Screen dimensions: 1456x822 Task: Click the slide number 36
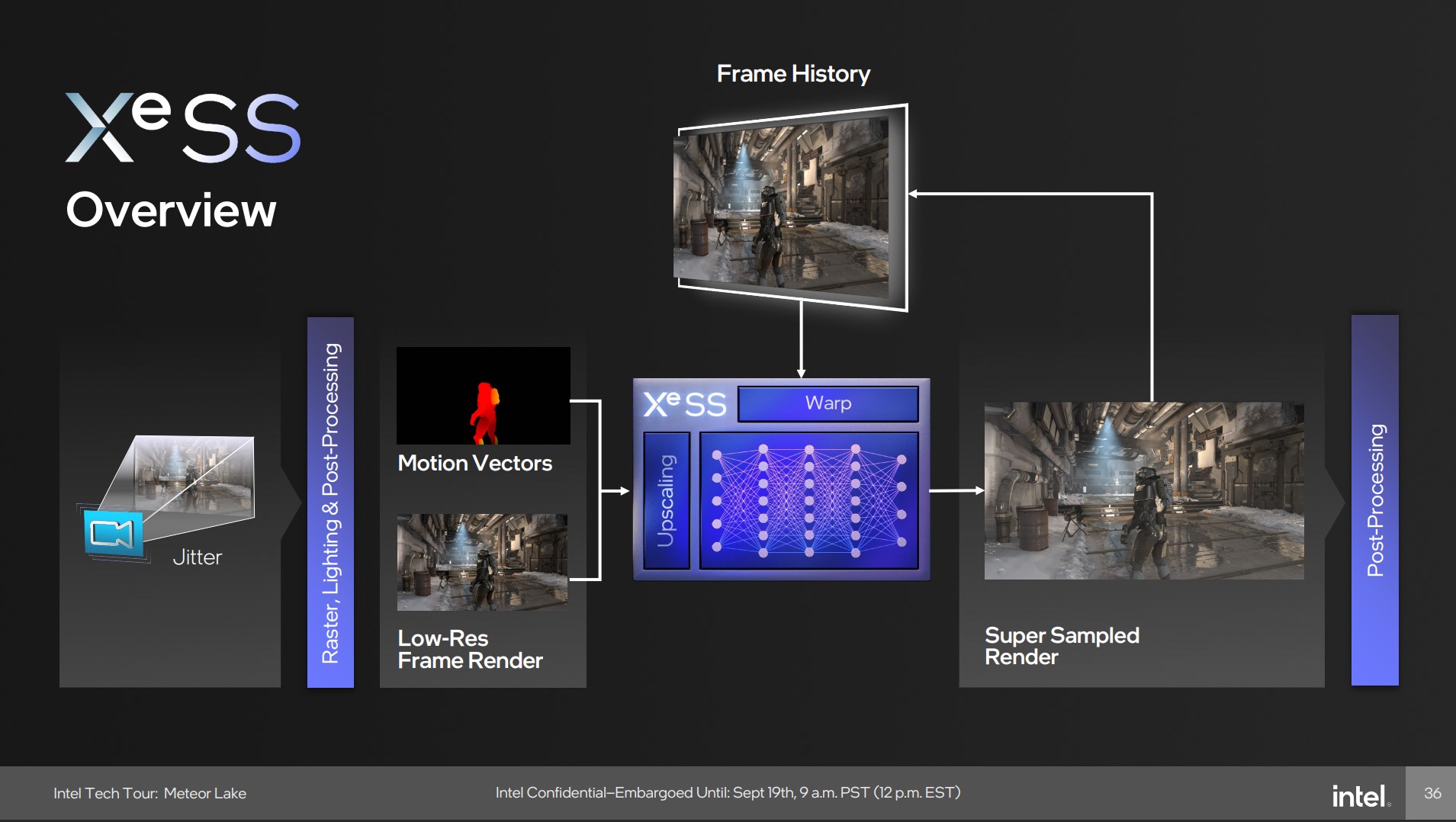click(x=1432, y=793)
